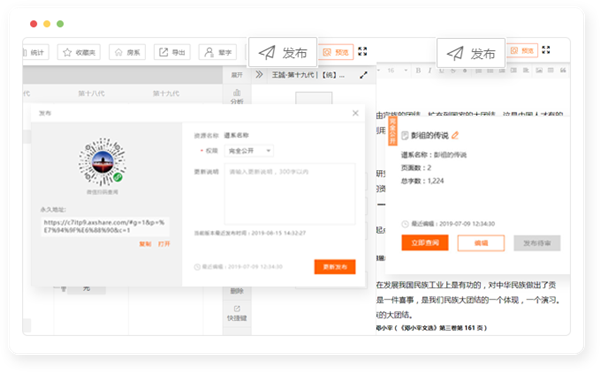Click the orange 完全公开 vertical tag
Screen dimensions: 600x372
click(393, 131)
